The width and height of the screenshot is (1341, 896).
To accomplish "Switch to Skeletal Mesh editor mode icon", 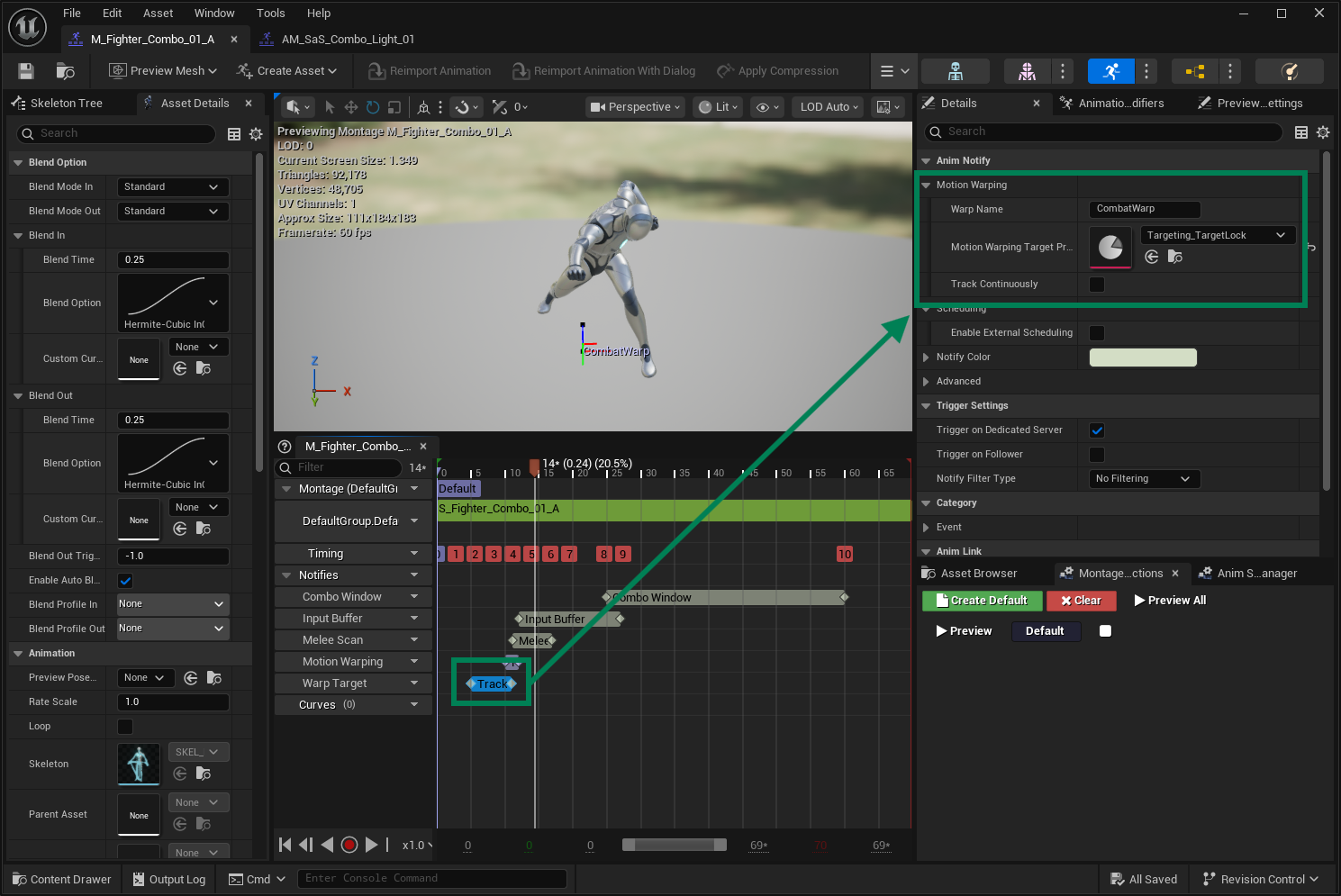I will (x=1027, y=71).
